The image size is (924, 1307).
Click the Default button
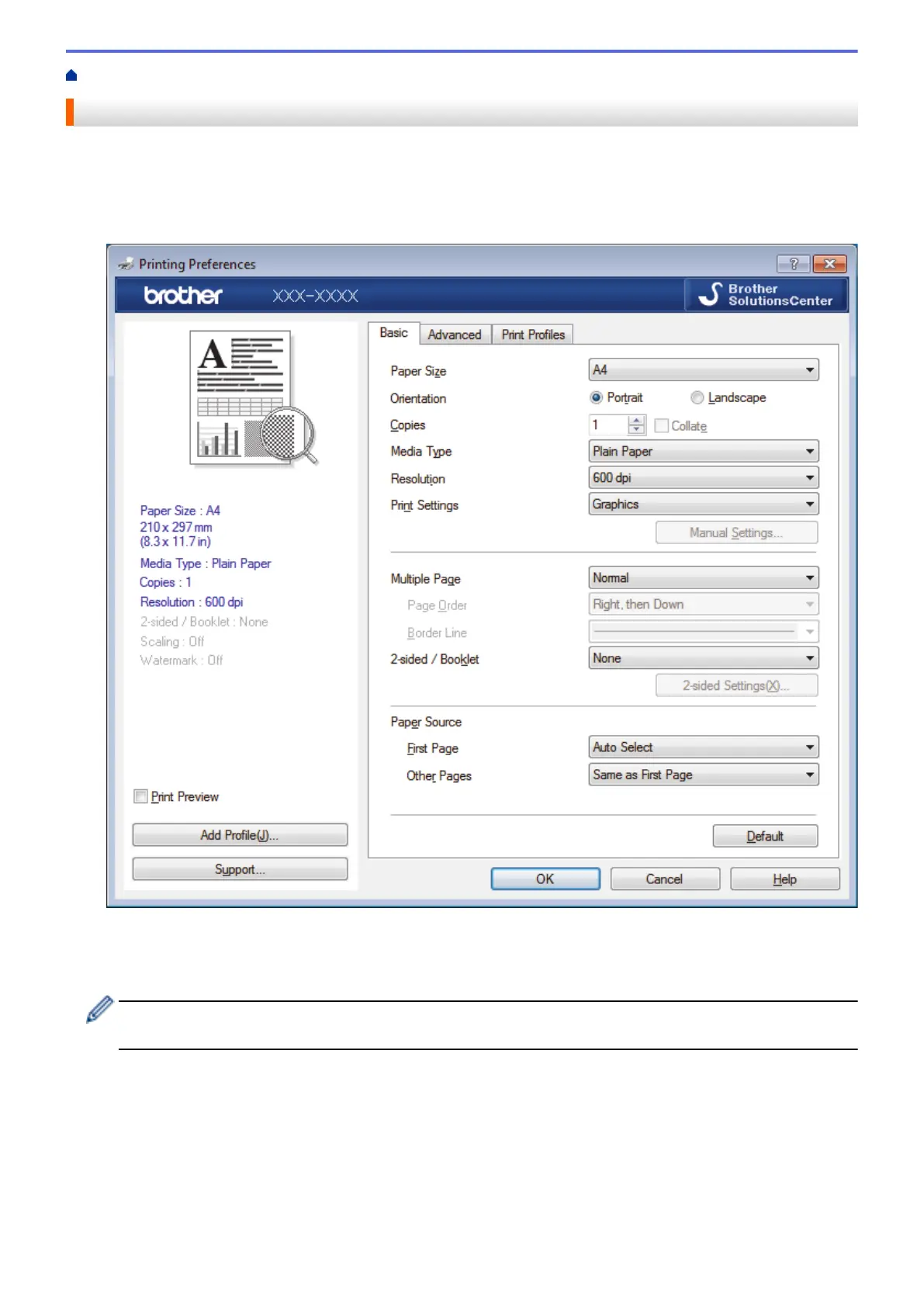(x=765, y=836)
